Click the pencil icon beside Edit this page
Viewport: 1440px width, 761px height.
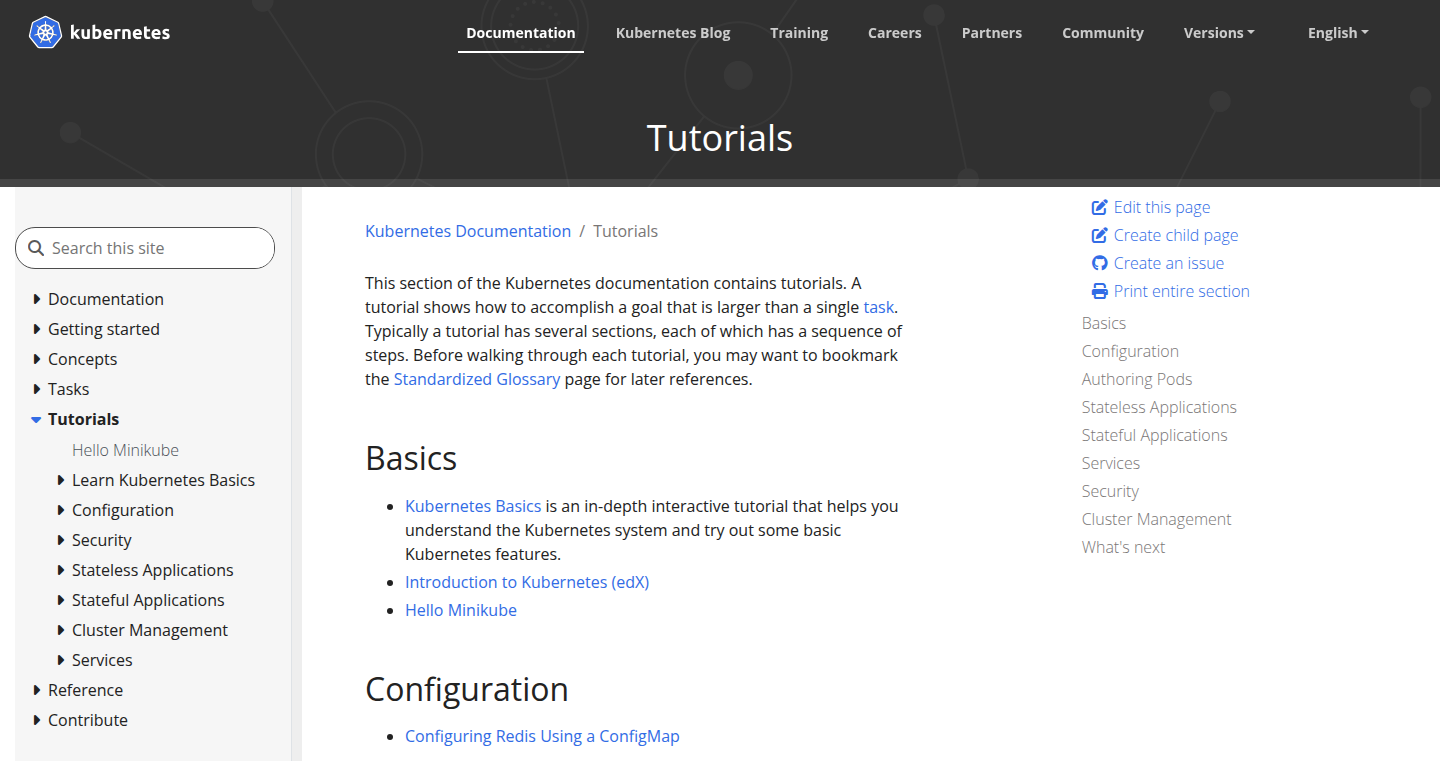(x=1099, y=207)
